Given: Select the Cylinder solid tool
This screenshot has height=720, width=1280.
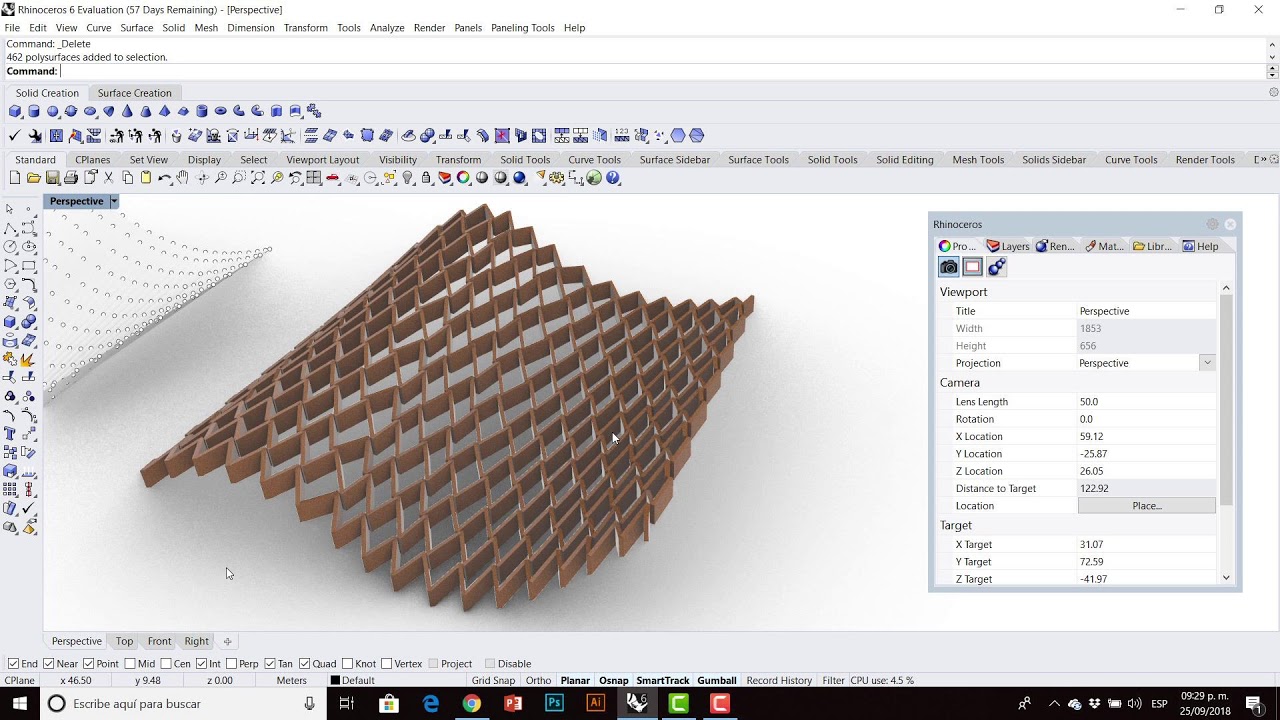Looking at the screenshot, I should click(34, 111).
